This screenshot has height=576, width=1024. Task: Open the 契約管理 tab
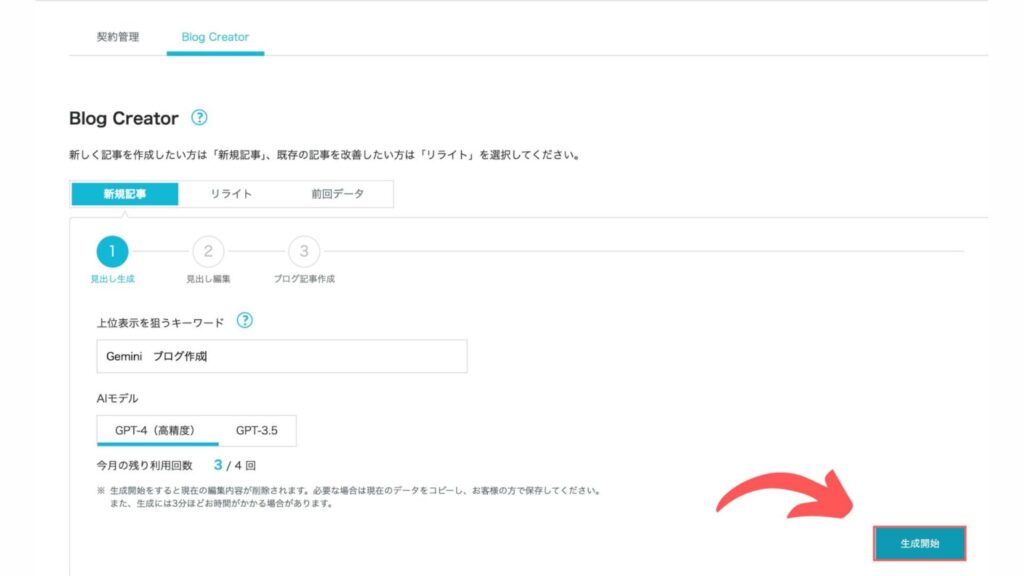(118, 37)
